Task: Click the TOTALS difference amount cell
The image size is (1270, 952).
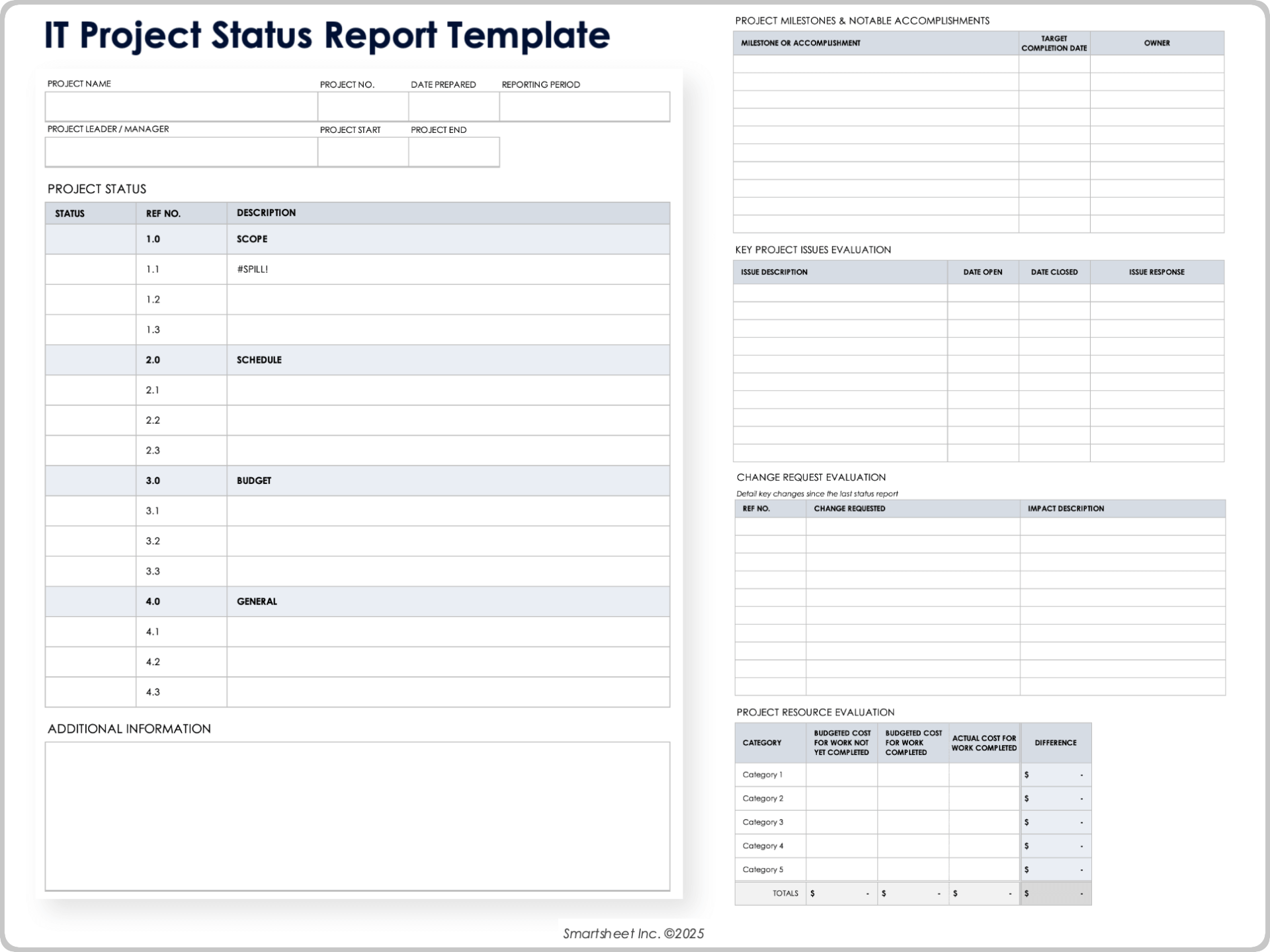Action: (1056, 893)
